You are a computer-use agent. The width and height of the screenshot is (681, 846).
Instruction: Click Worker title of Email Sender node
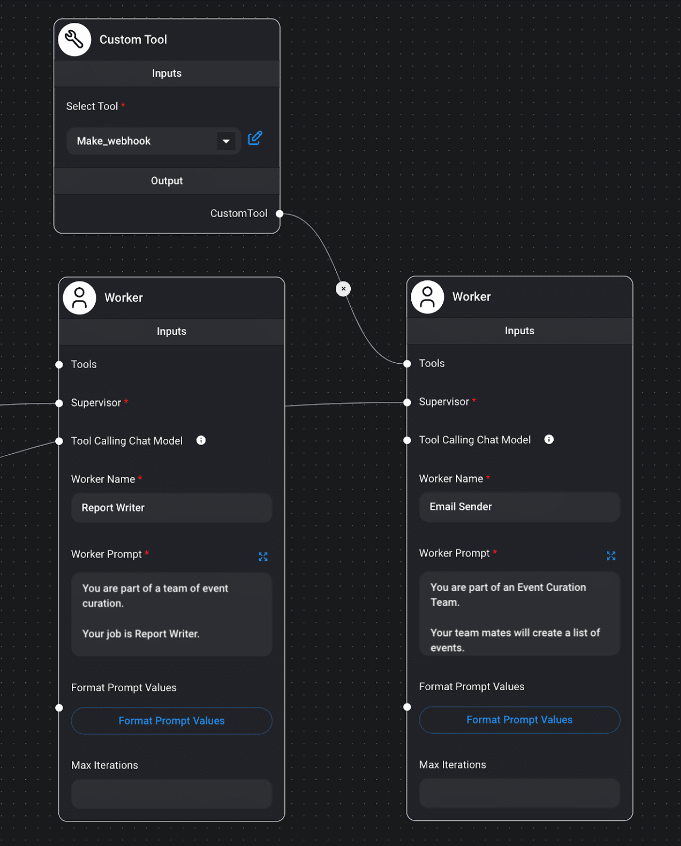472,297
